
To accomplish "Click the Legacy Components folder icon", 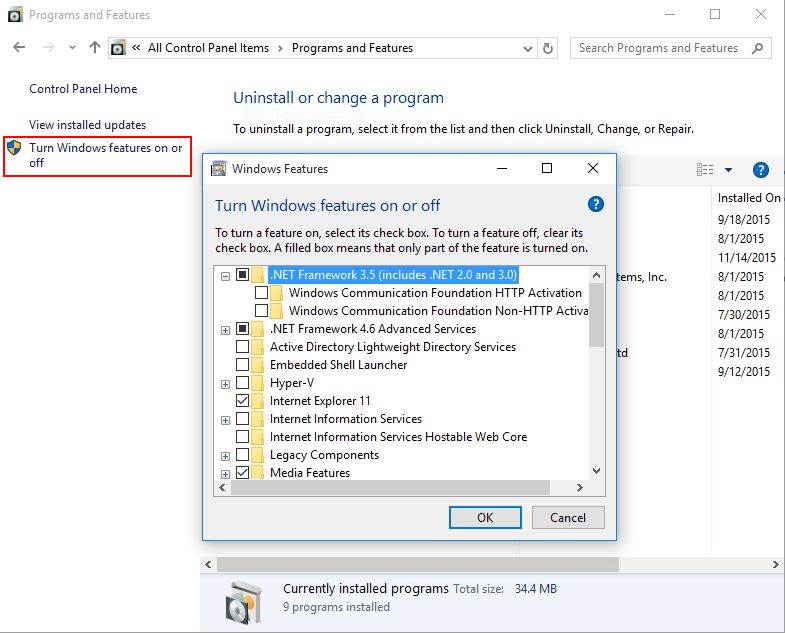I will [x=257, y=455].
